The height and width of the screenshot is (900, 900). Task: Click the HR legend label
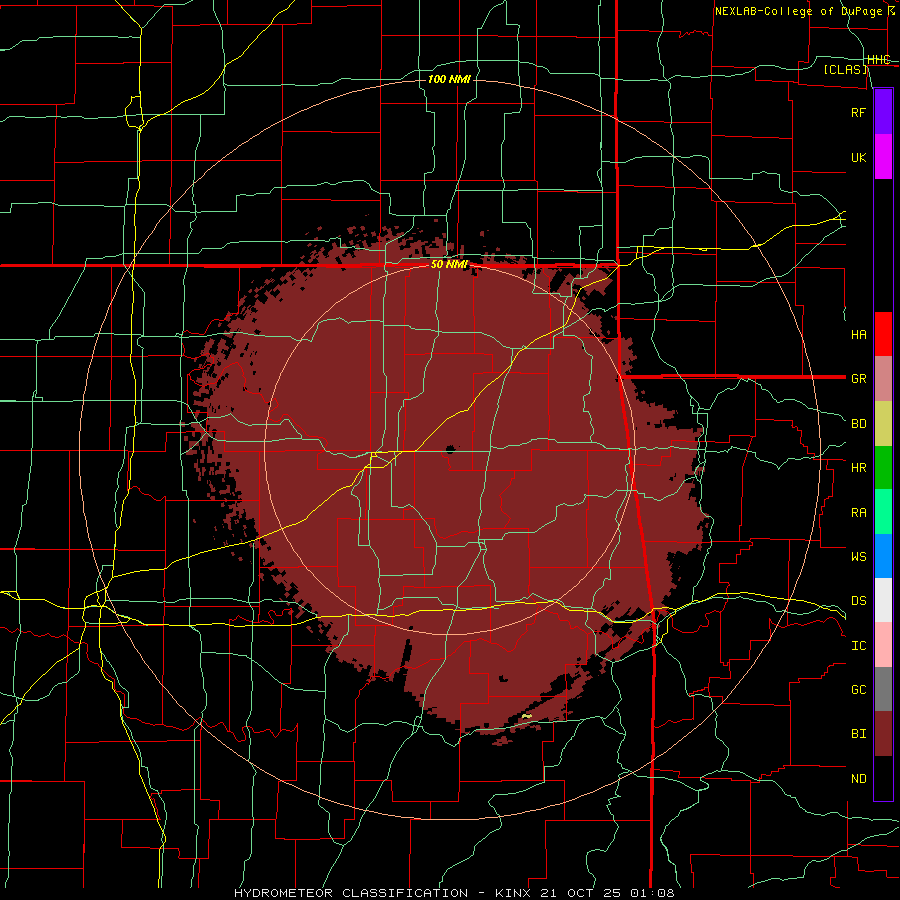[858, 468]
